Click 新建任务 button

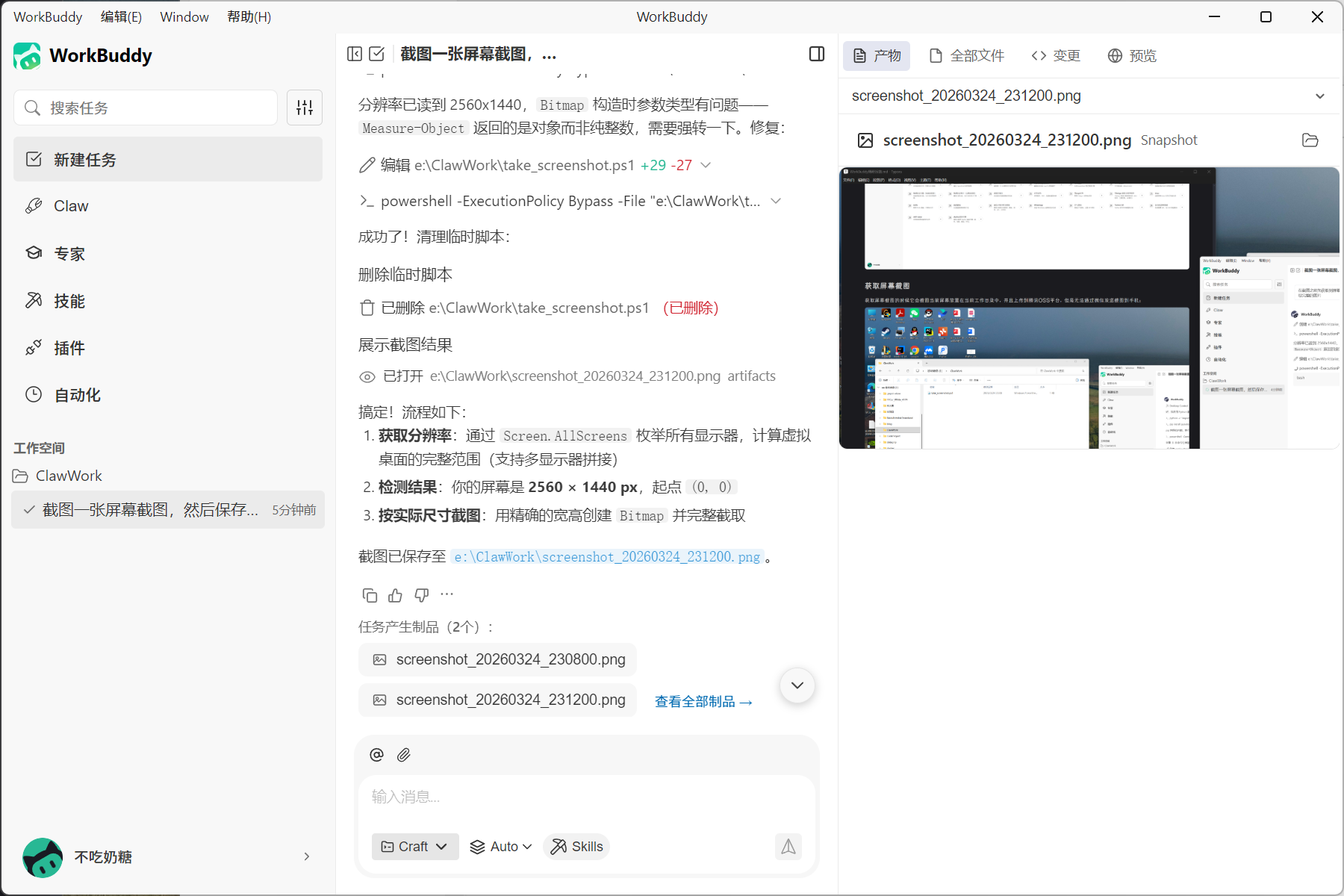[168, 159]
